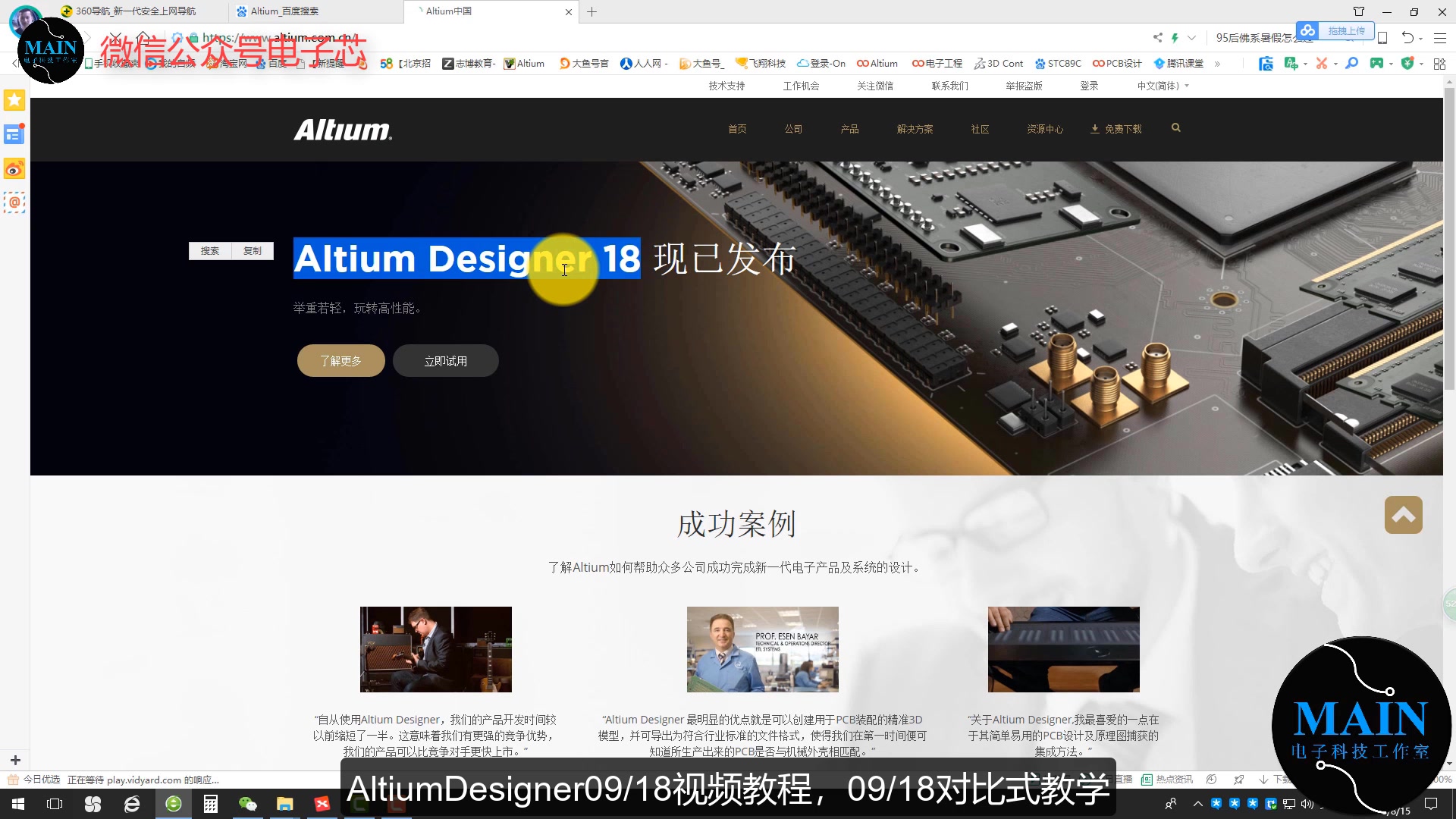Screen dimensions: 1456x819
Task: Click the 技术支持 top link
Action: point(726,86)
